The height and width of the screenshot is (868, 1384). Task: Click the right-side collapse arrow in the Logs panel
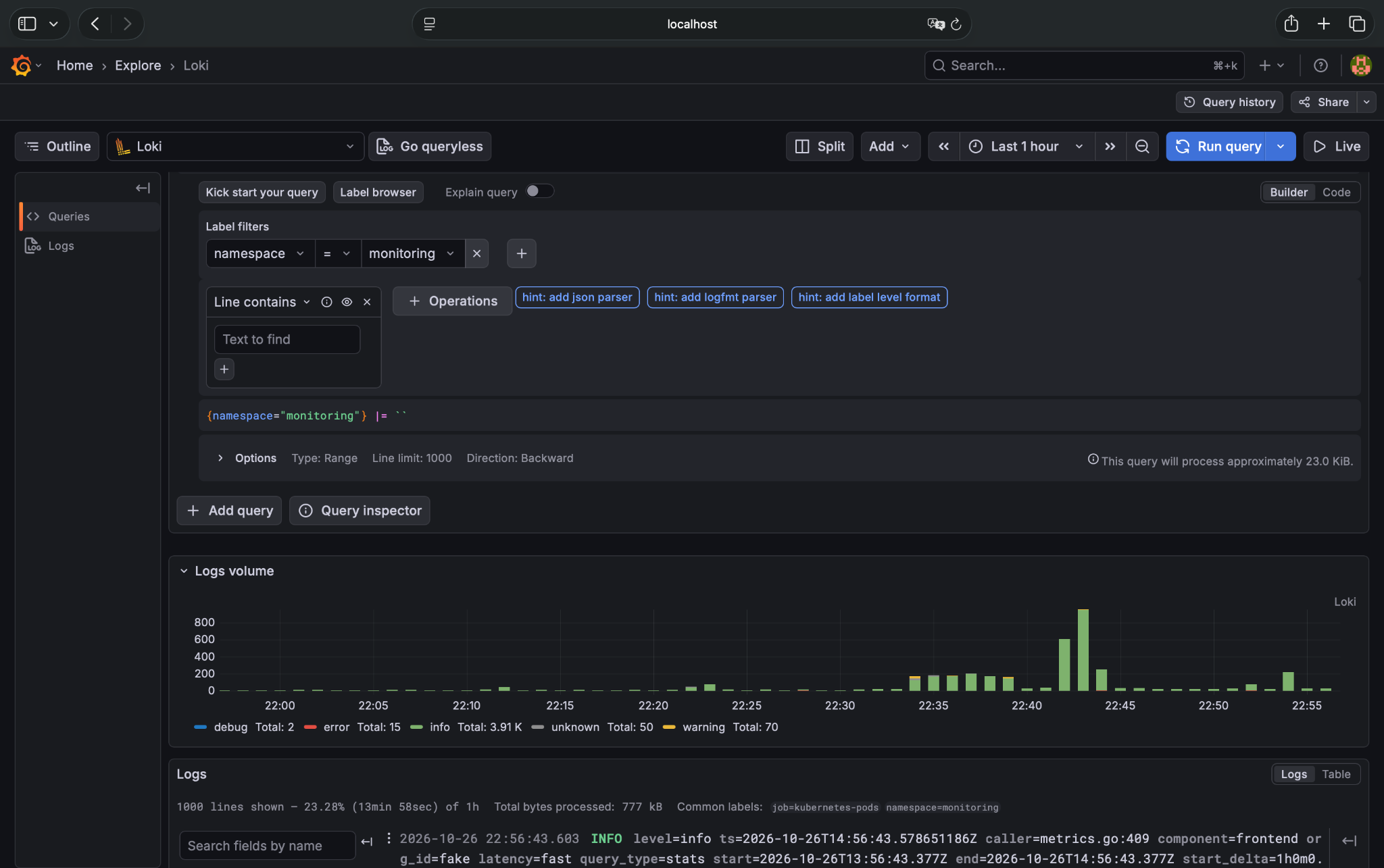[x=1349, y=840]
